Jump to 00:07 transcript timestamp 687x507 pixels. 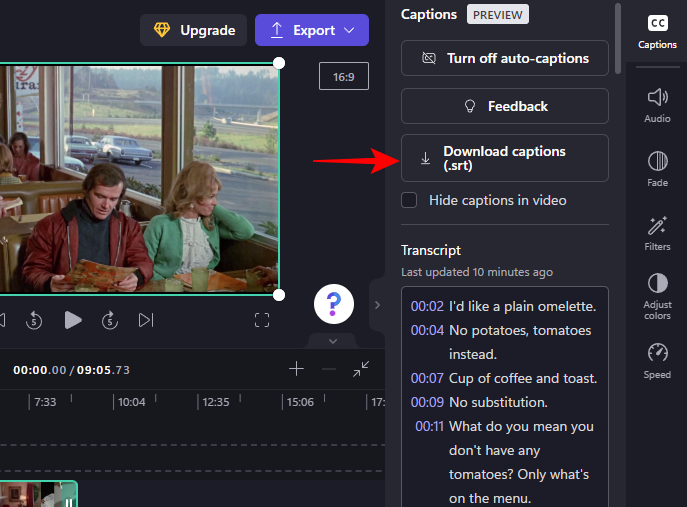pyautogui.click(x=427, y=378)
